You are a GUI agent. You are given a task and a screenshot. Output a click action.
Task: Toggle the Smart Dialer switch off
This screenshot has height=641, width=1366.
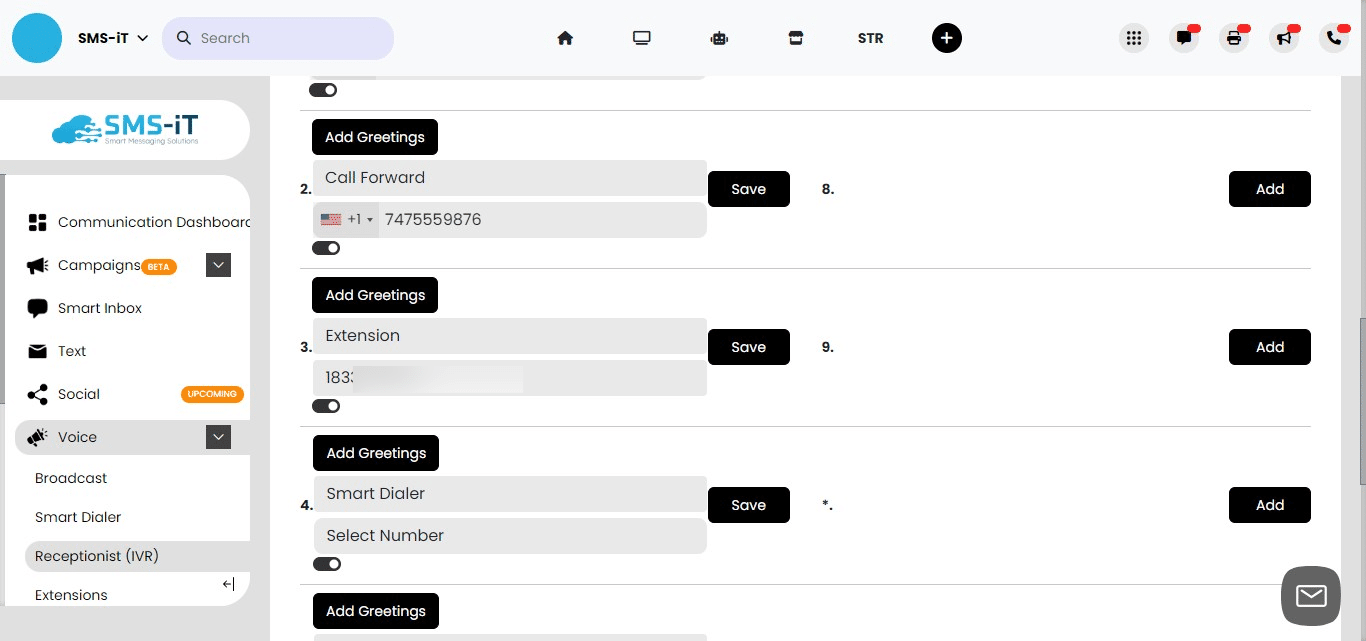(326, 563)
